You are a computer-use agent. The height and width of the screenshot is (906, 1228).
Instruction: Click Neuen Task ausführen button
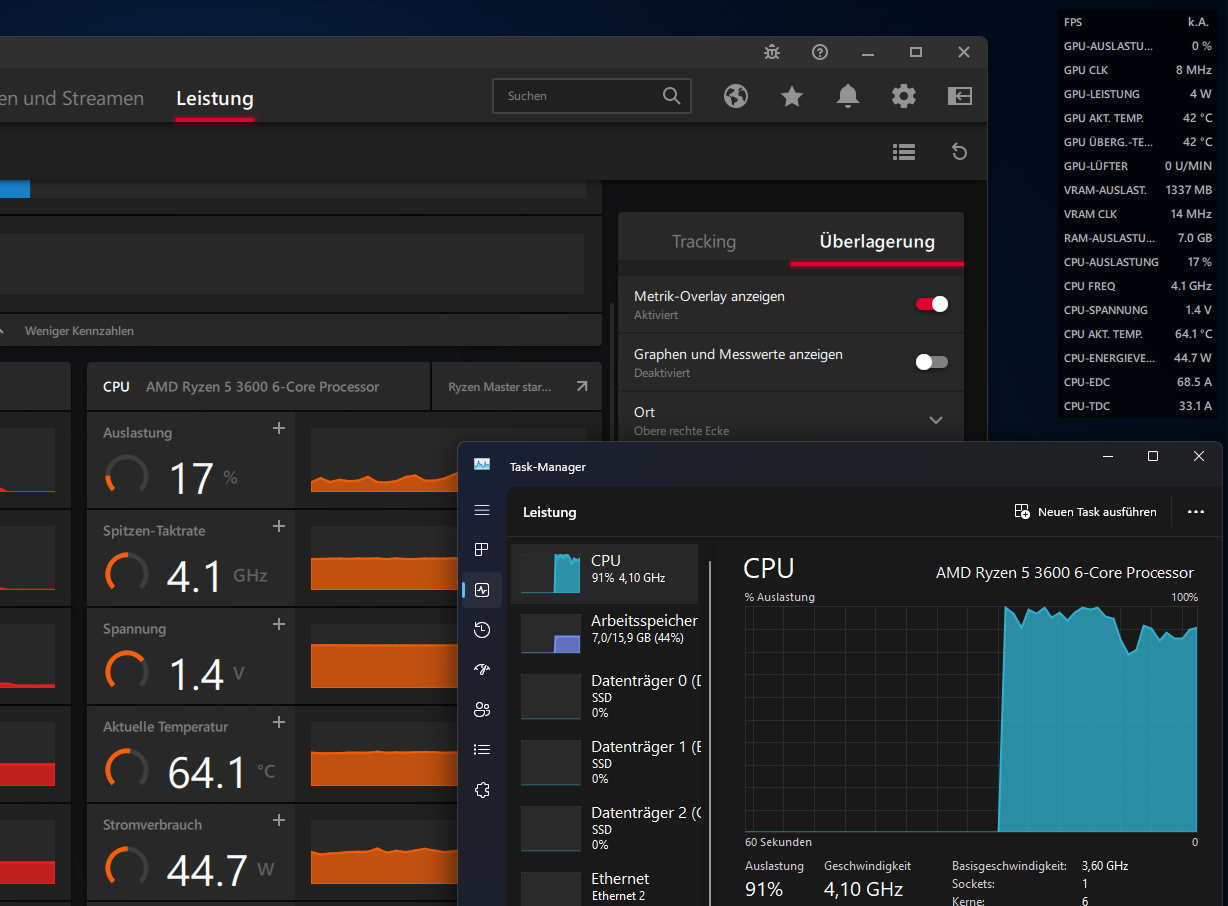1085,511
